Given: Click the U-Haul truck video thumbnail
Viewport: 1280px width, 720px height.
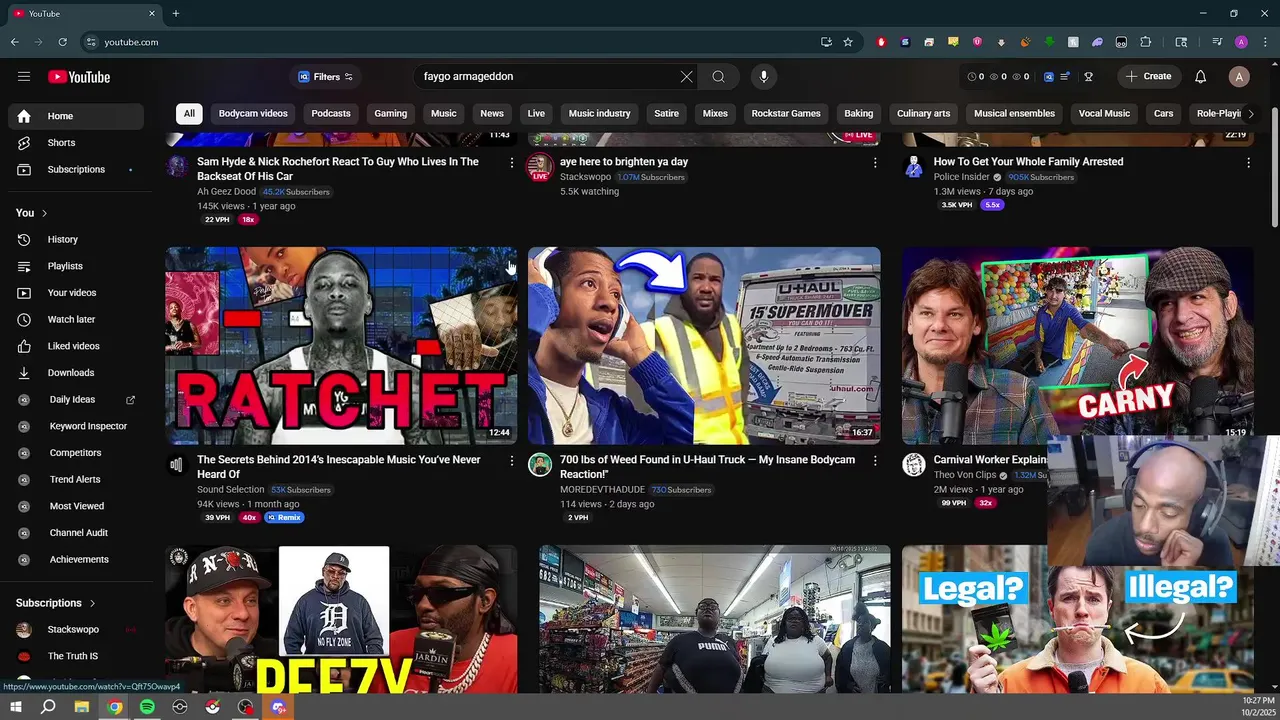Looking at the screenshot, I should (704, 345).
